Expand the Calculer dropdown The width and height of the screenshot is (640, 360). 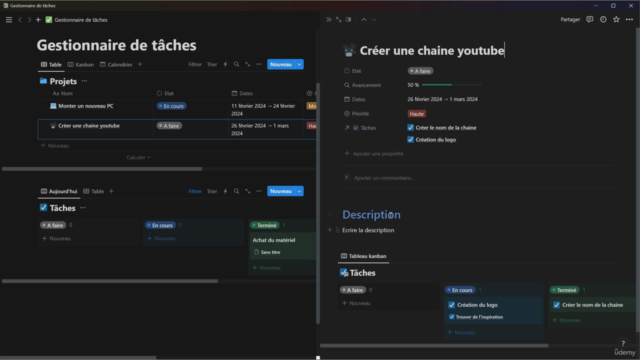pos(138,157)
